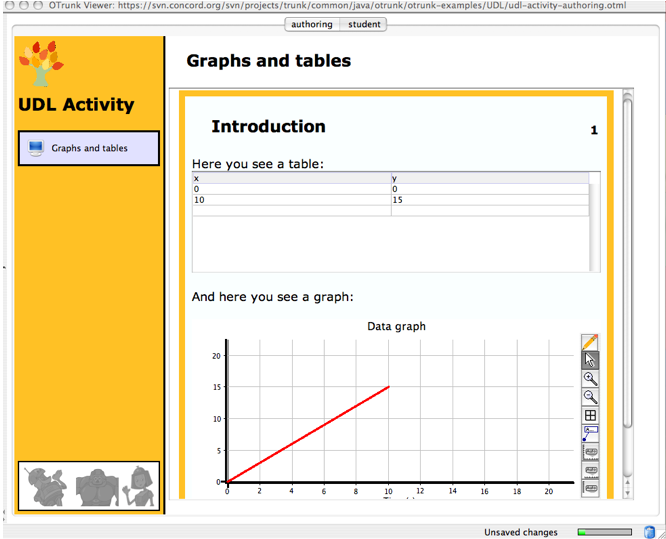Click the label tool with vertical axis
The height and width of the screenshot is (539, 666).
pyautogui.click(x=590, y=488)
